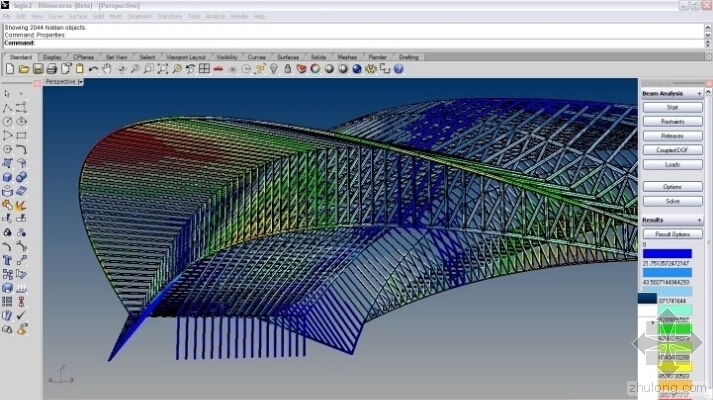The height and width of the screenshot is (400, 713).
Task: Click the Undo arrow icon
Action: click(x=93, y=69)
